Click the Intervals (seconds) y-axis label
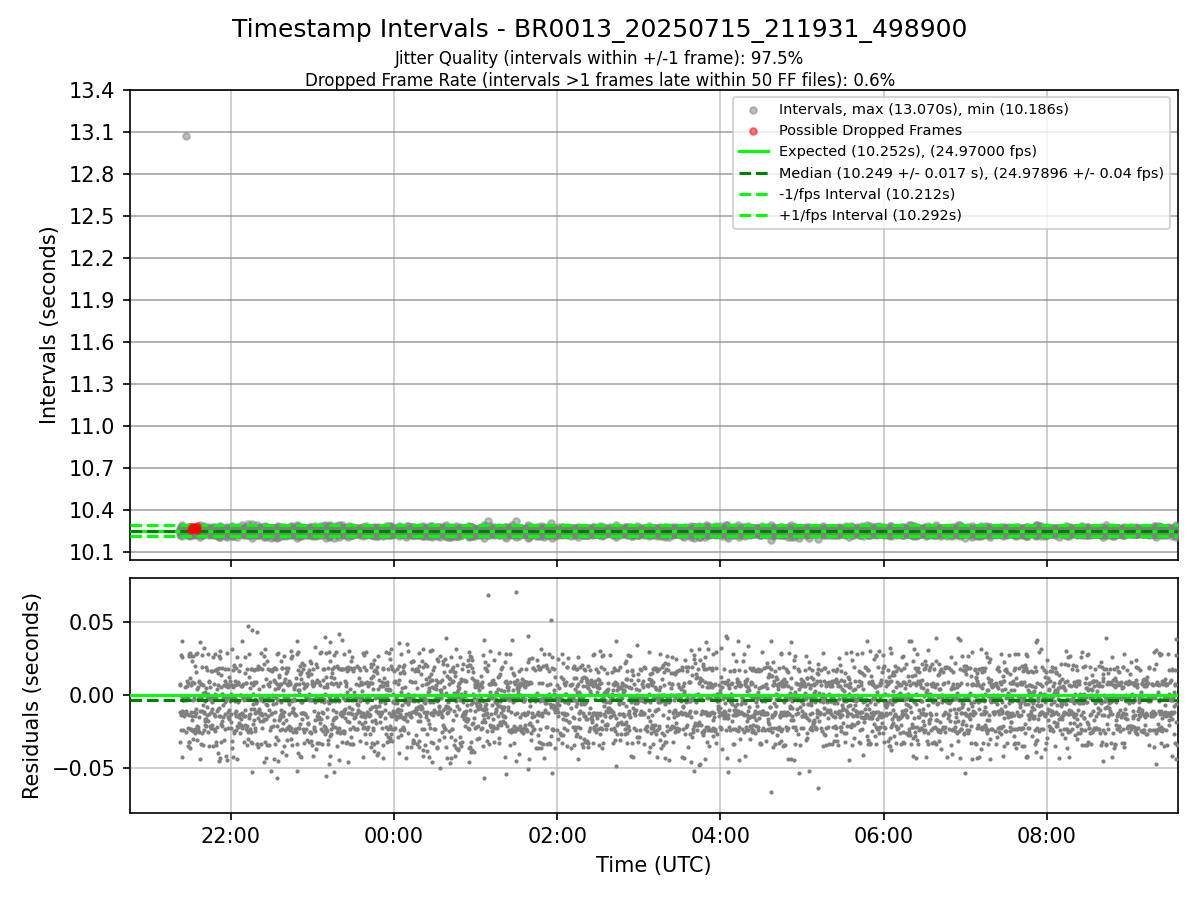 pyautogui.click(x=49, y=325)
